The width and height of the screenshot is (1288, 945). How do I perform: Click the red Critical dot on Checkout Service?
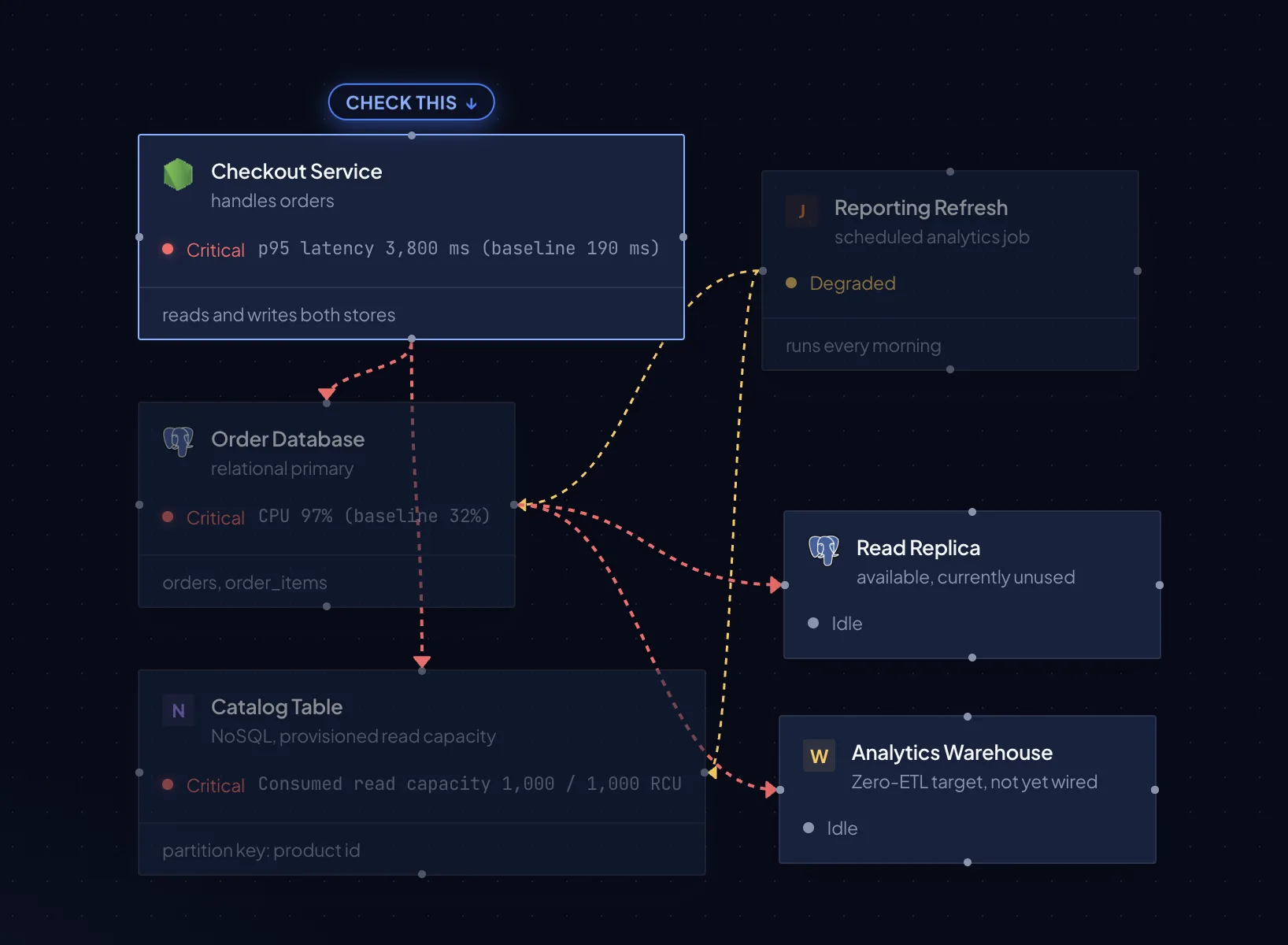pos(168,249)
